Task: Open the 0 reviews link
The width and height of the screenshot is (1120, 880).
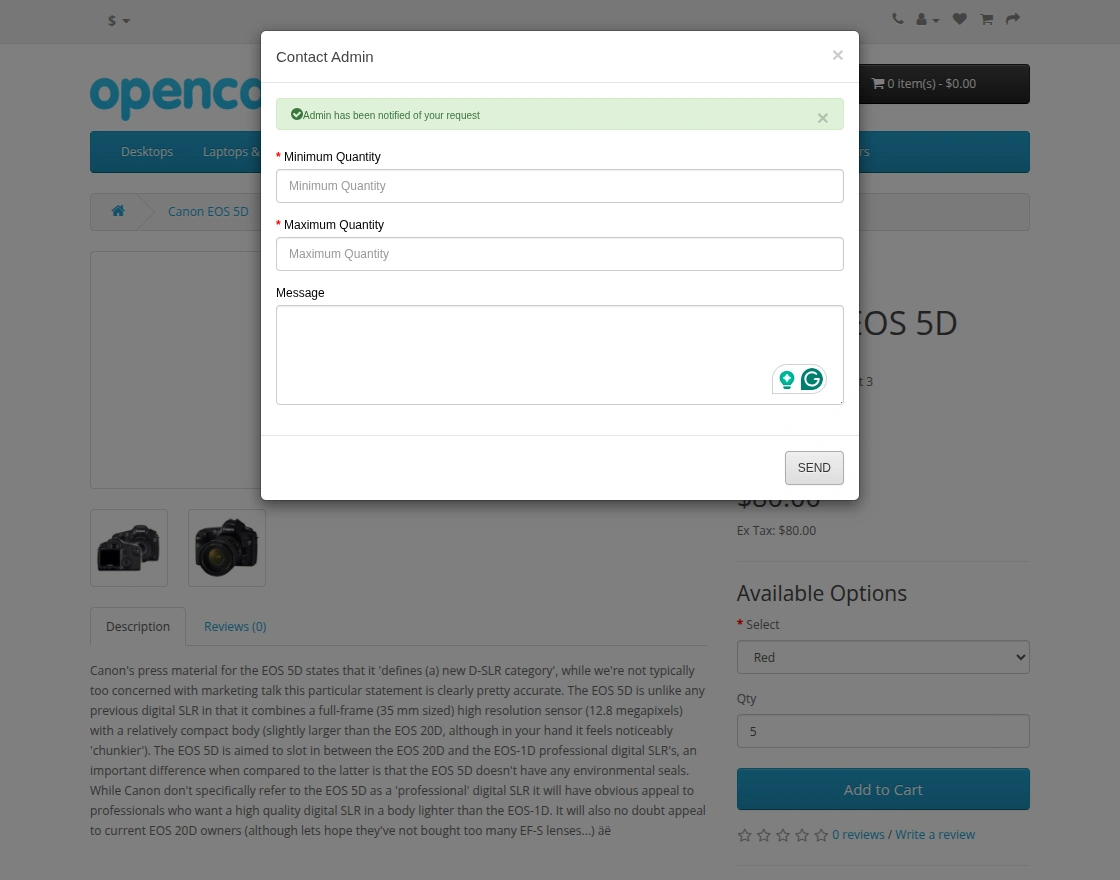Action: pyautogui.click(x=858, y=834)
